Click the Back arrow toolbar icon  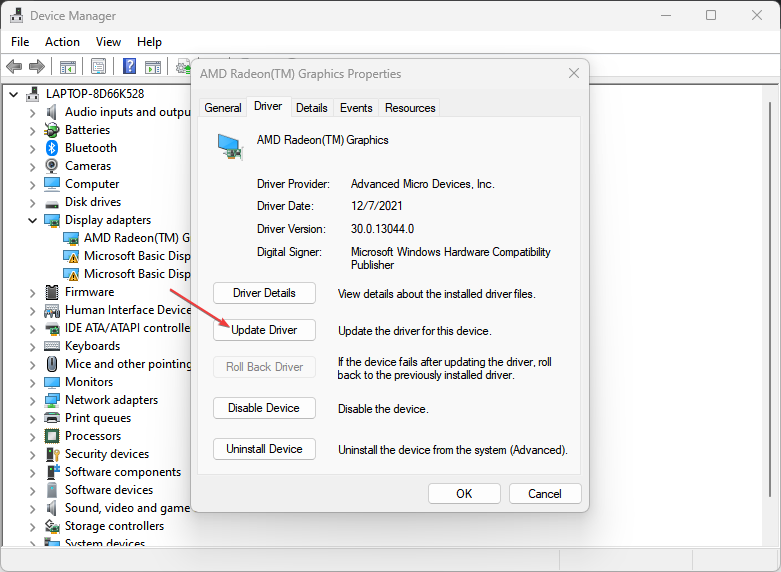[x=14, y=67]
